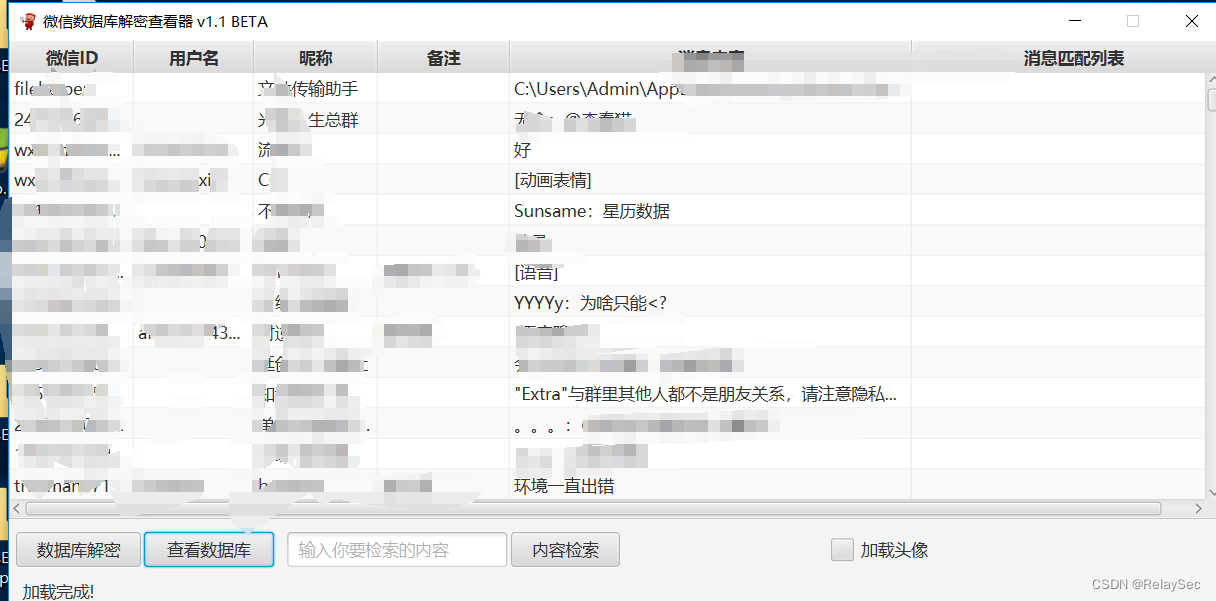This screenshot has width=1216, height=601.
Task: Click the 数据库解密 button
Action: [x=77, y=549]
